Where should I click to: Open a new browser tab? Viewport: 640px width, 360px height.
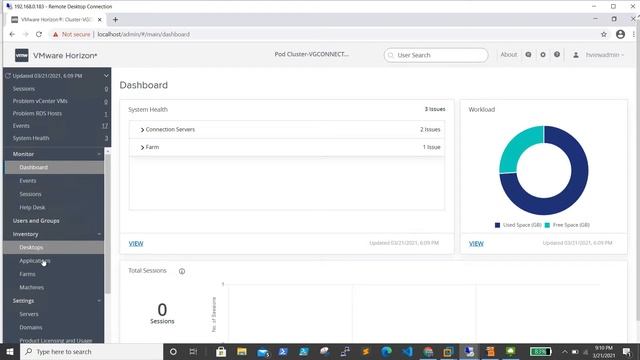(116, 19)
